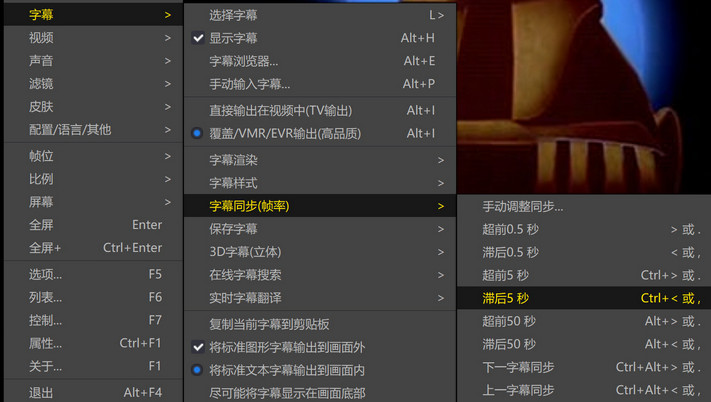The image size is (711, 402).
Task: Expand the 滤镜 menu entry
Action: point(93,84)
